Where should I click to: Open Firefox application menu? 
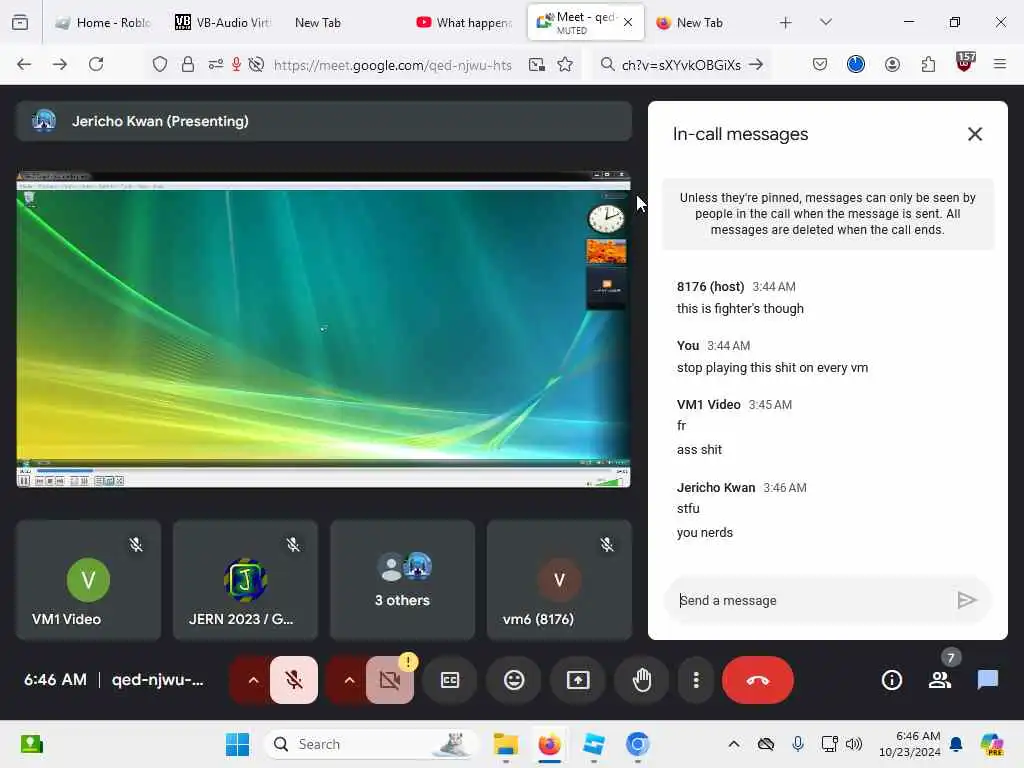(x=1000, y=64)
